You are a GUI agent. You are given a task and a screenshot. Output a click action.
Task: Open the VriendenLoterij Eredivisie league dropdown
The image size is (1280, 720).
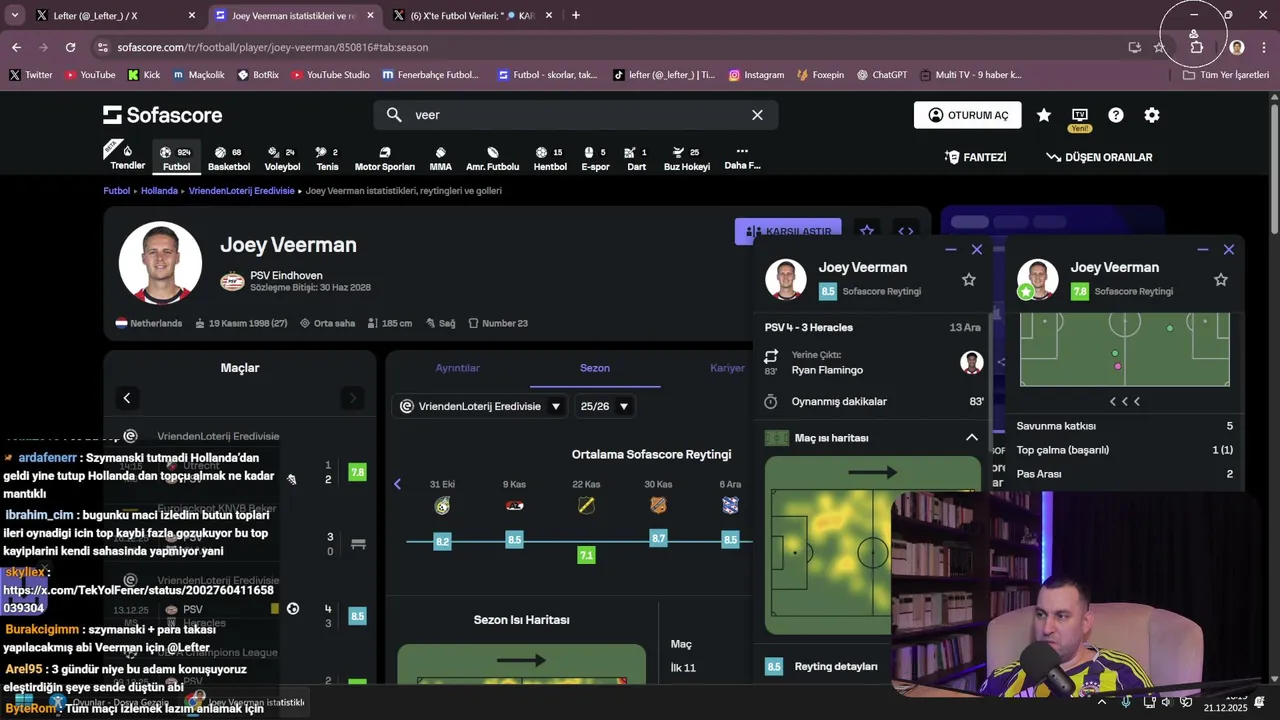coord(480,406)
